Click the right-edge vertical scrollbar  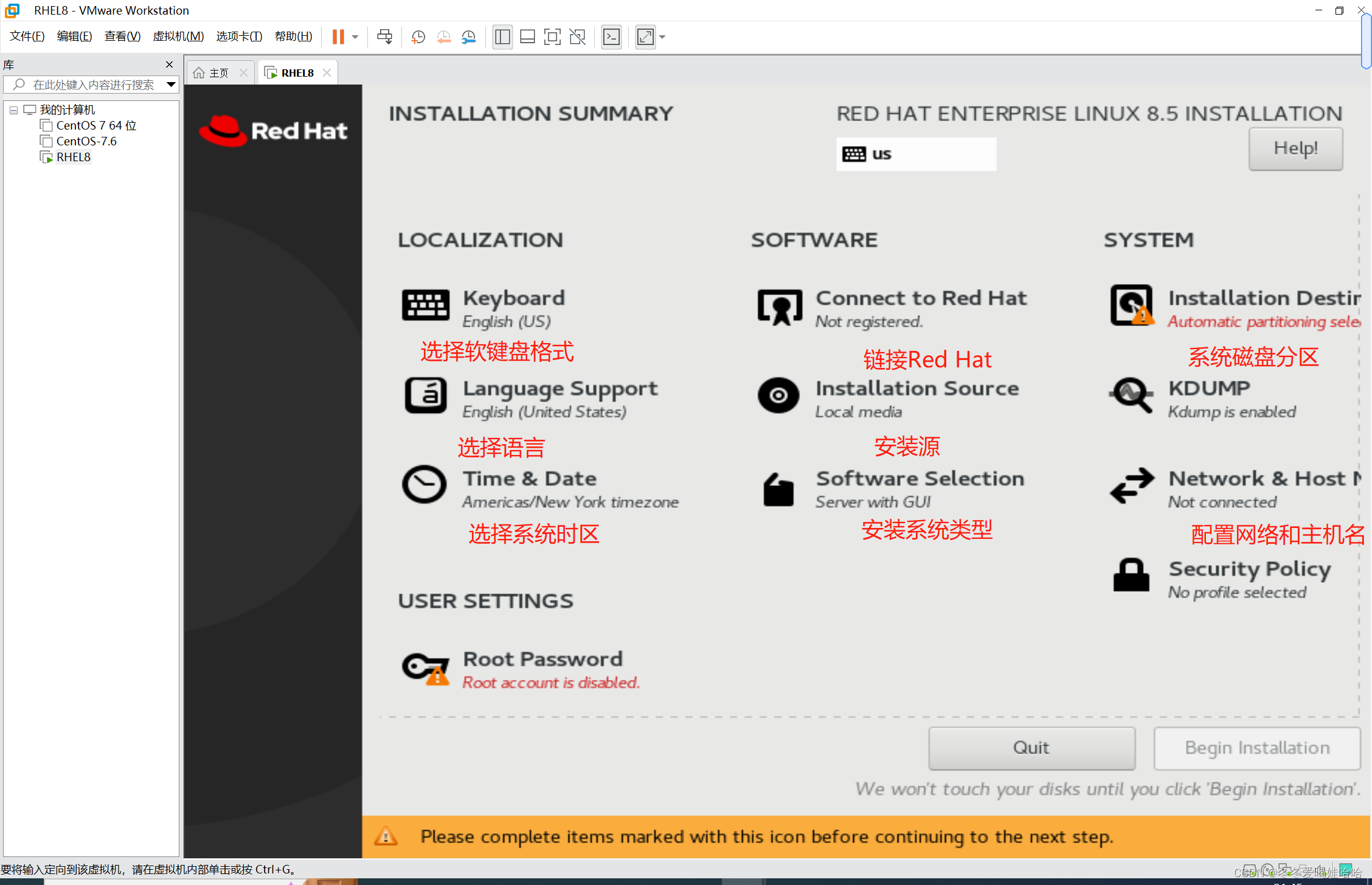tap(1366, 43)
